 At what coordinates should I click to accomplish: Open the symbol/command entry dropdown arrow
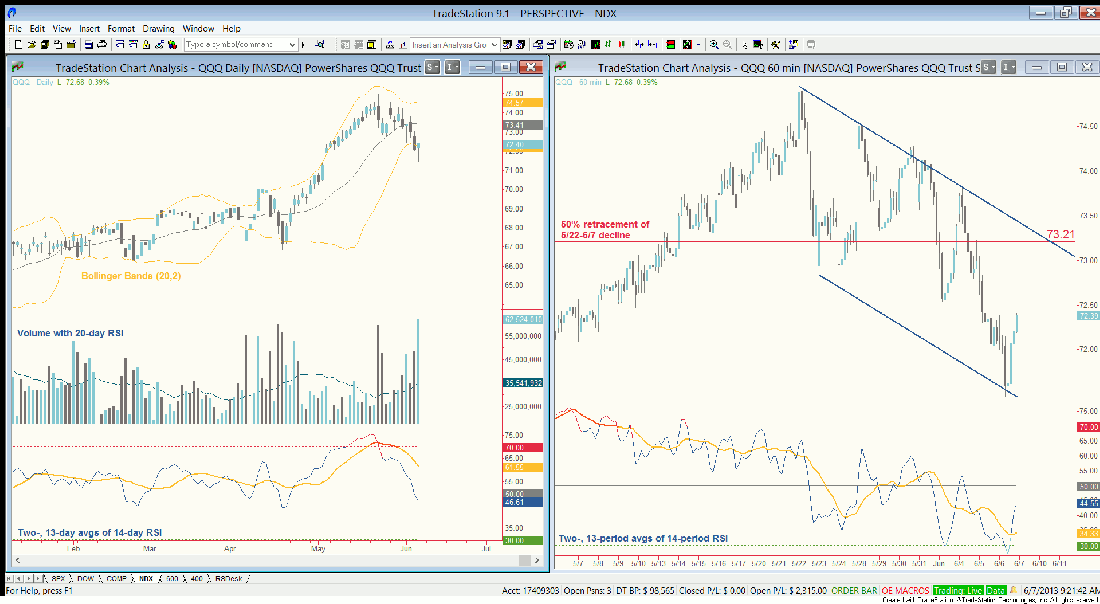292,45
